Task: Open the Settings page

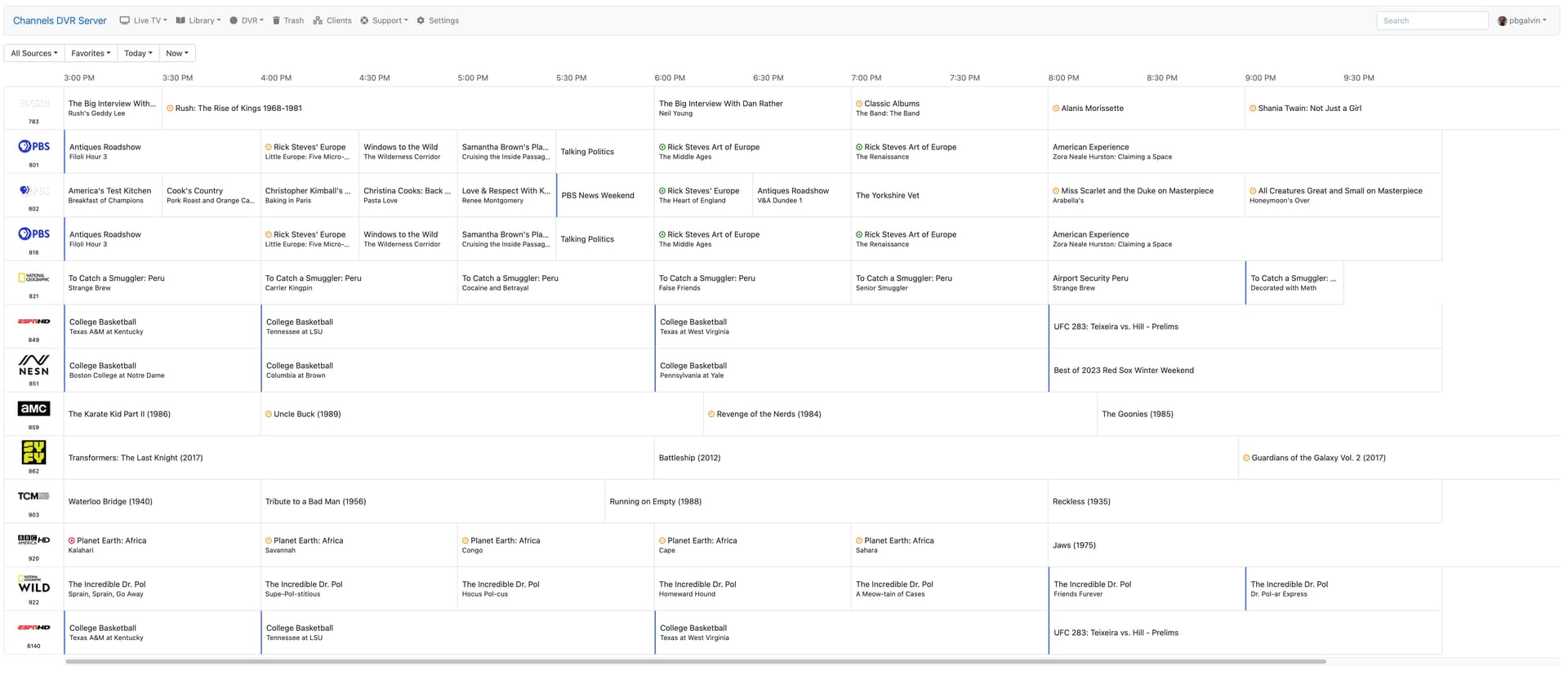Action: click(x=438, y=20)
